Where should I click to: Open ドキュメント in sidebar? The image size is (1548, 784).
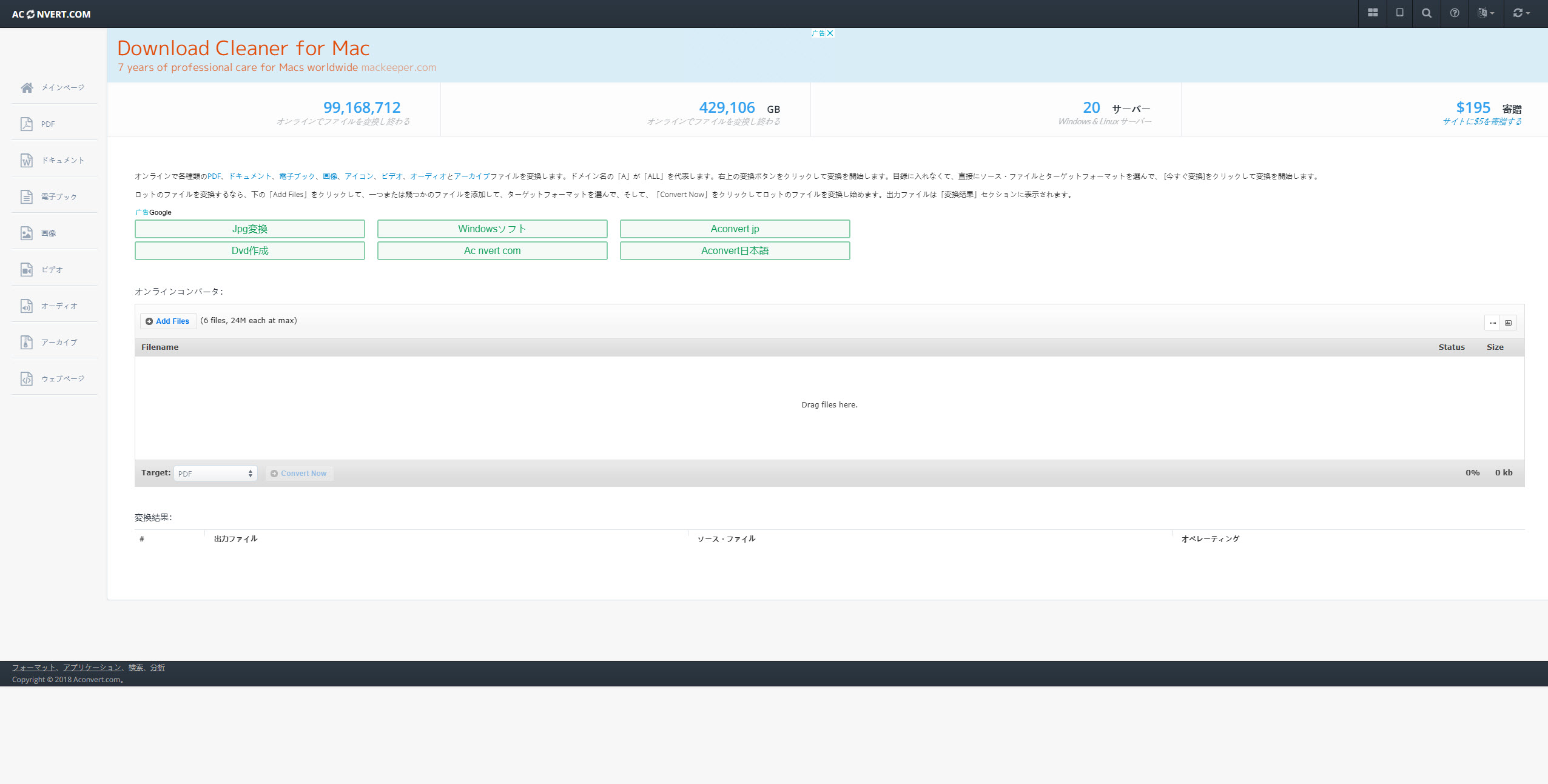tap(54, 160)
